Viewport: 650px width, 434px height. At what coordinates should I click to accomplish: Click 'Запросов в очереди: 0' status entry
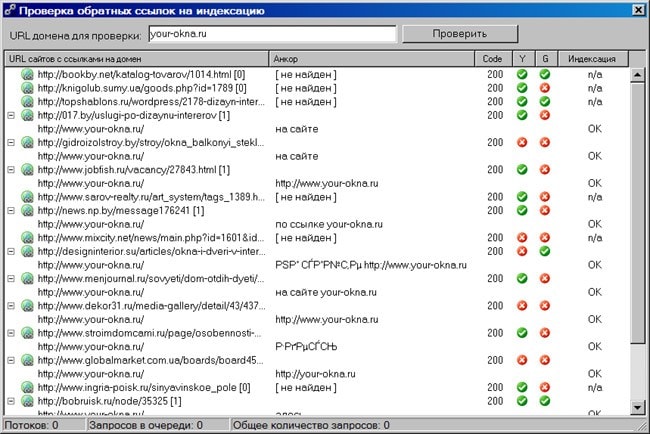point(146,425)
